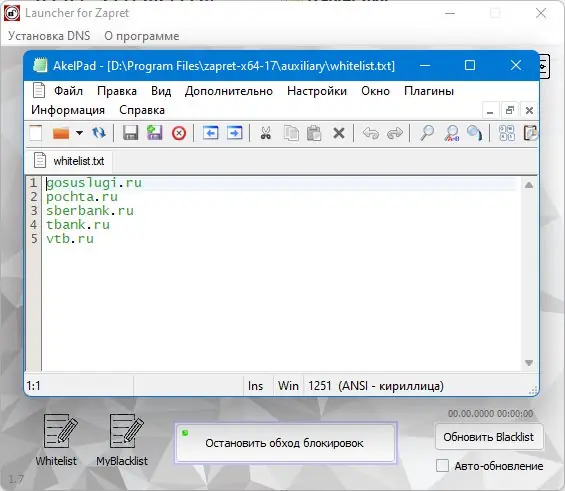Open the Информация menu
The height and width of the screenshot is (491, 565).
68,110
